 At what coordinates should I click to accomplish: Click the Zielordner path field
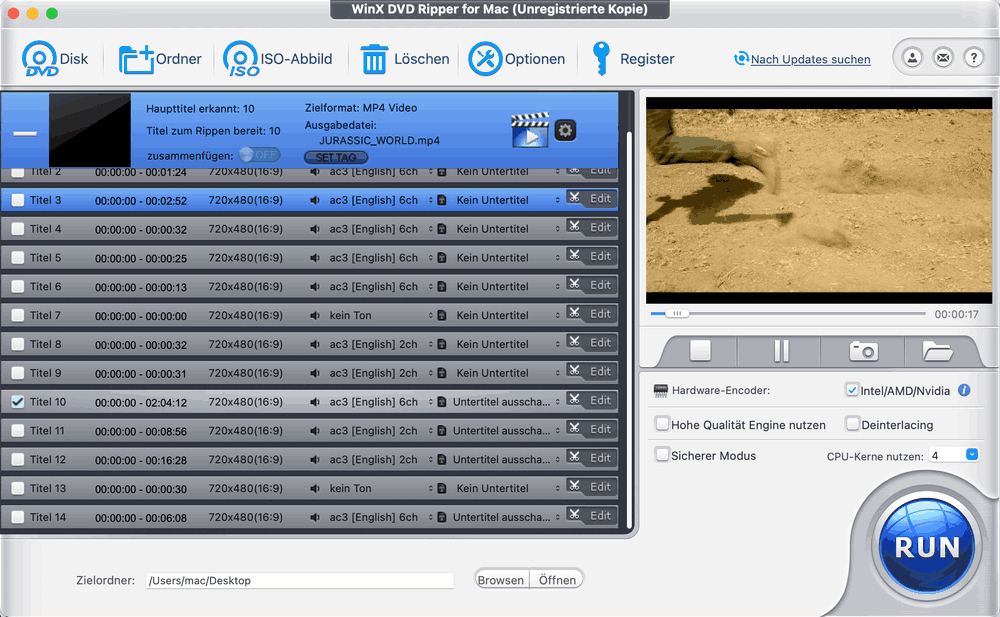pyautogui.click(x=300, y=580)
